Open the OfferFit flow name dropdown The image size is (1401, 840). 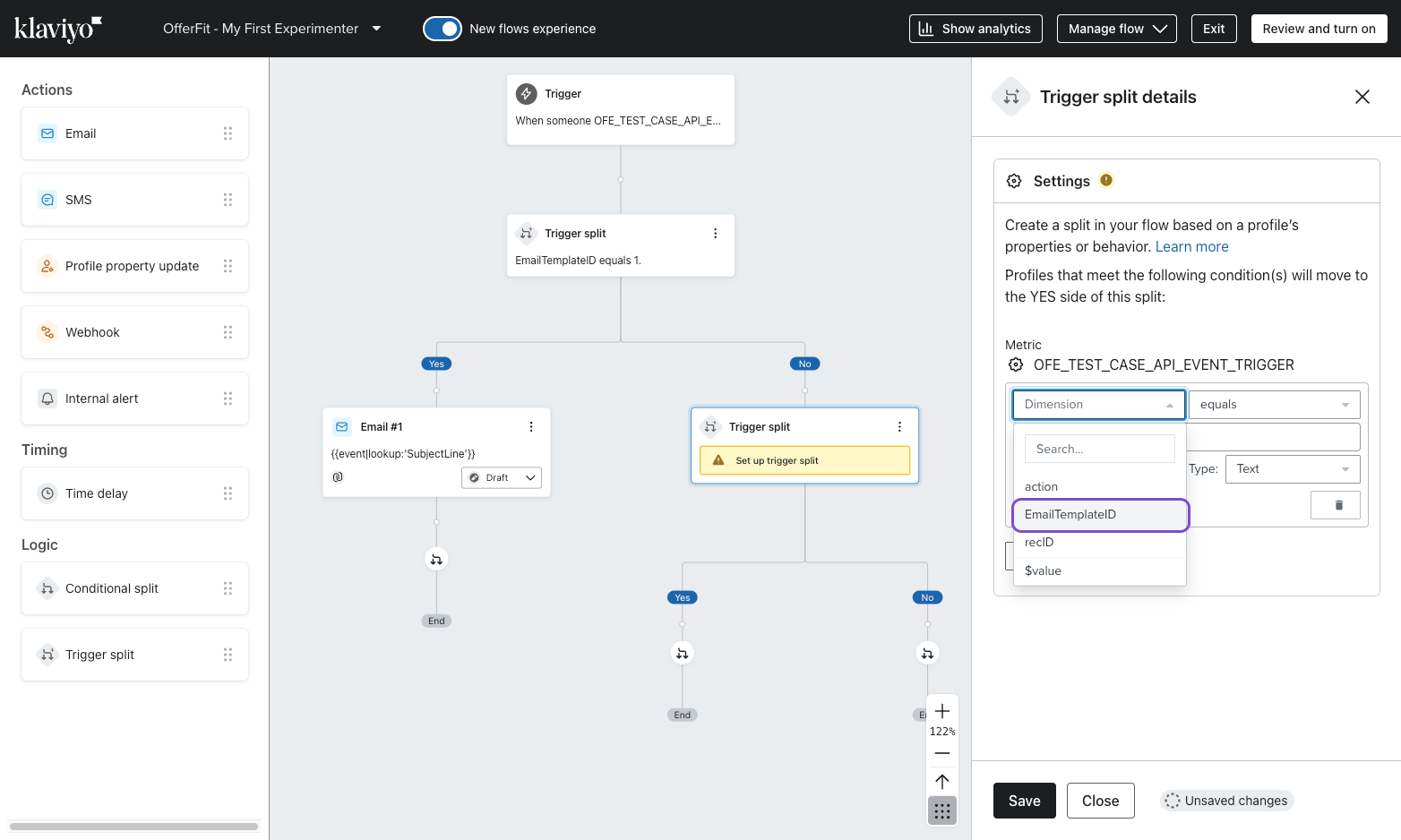pyautogui.click(x=376, y=28)
